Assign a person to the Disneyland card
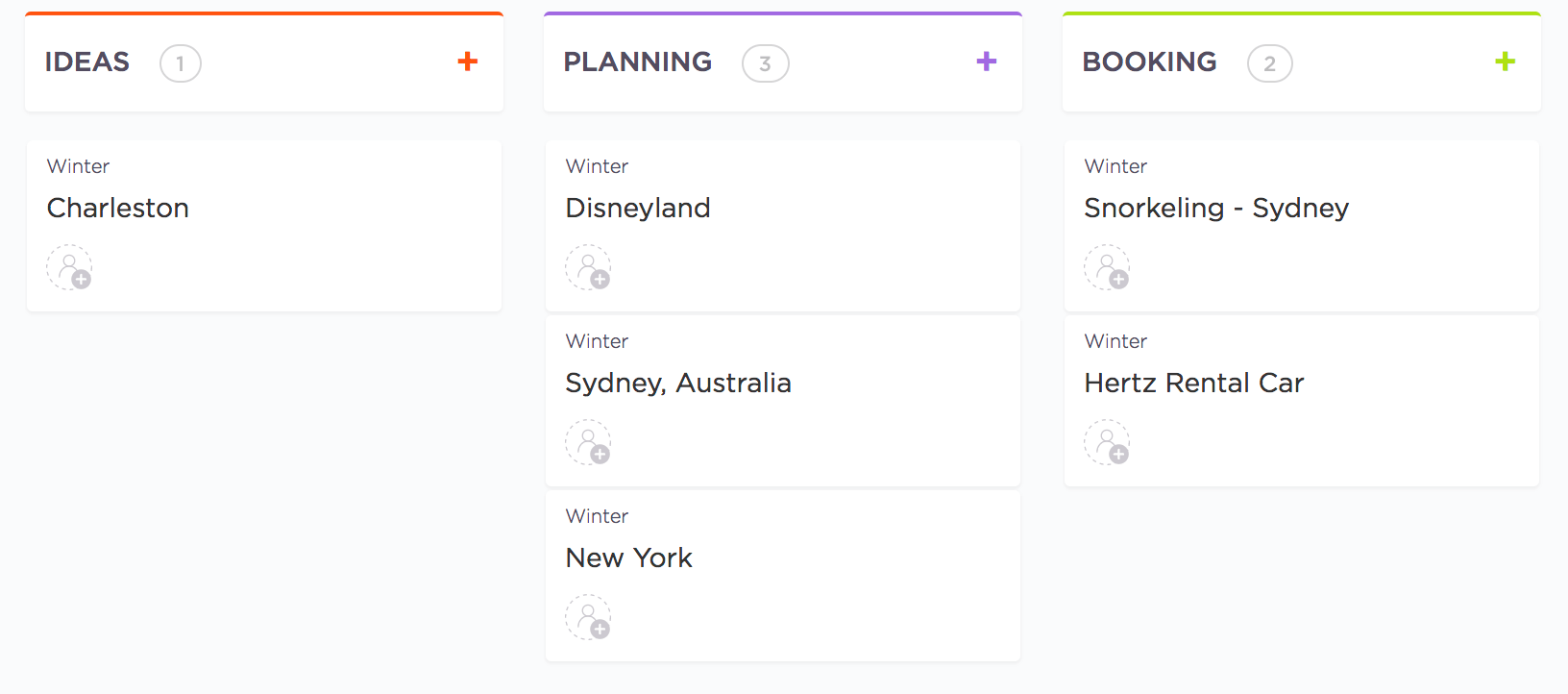Image resolution: width=1568 pixels, height=694 pixels. click(588, 267)
